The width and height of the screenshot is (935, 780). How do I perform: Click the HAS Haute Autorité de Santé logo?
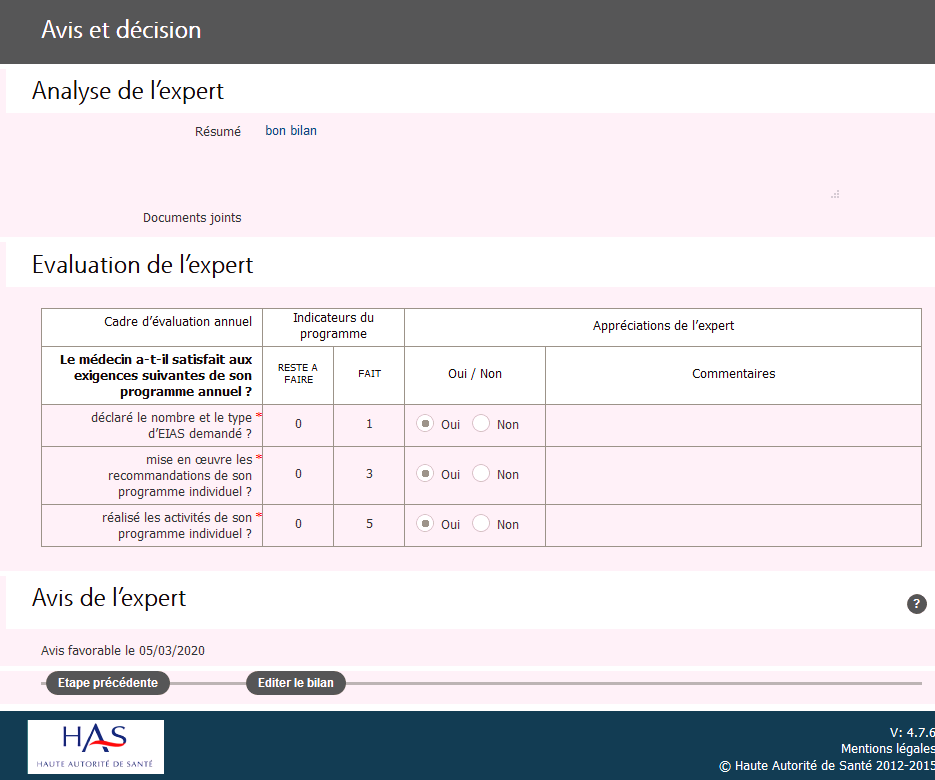[x=95, y=747]
